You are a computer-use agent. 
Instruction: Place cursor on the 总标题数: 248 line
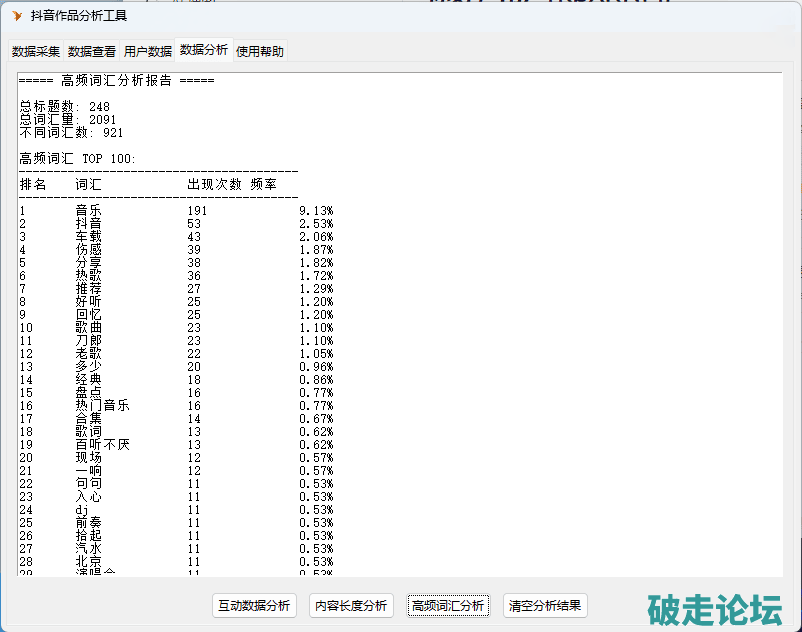[65, 107]
